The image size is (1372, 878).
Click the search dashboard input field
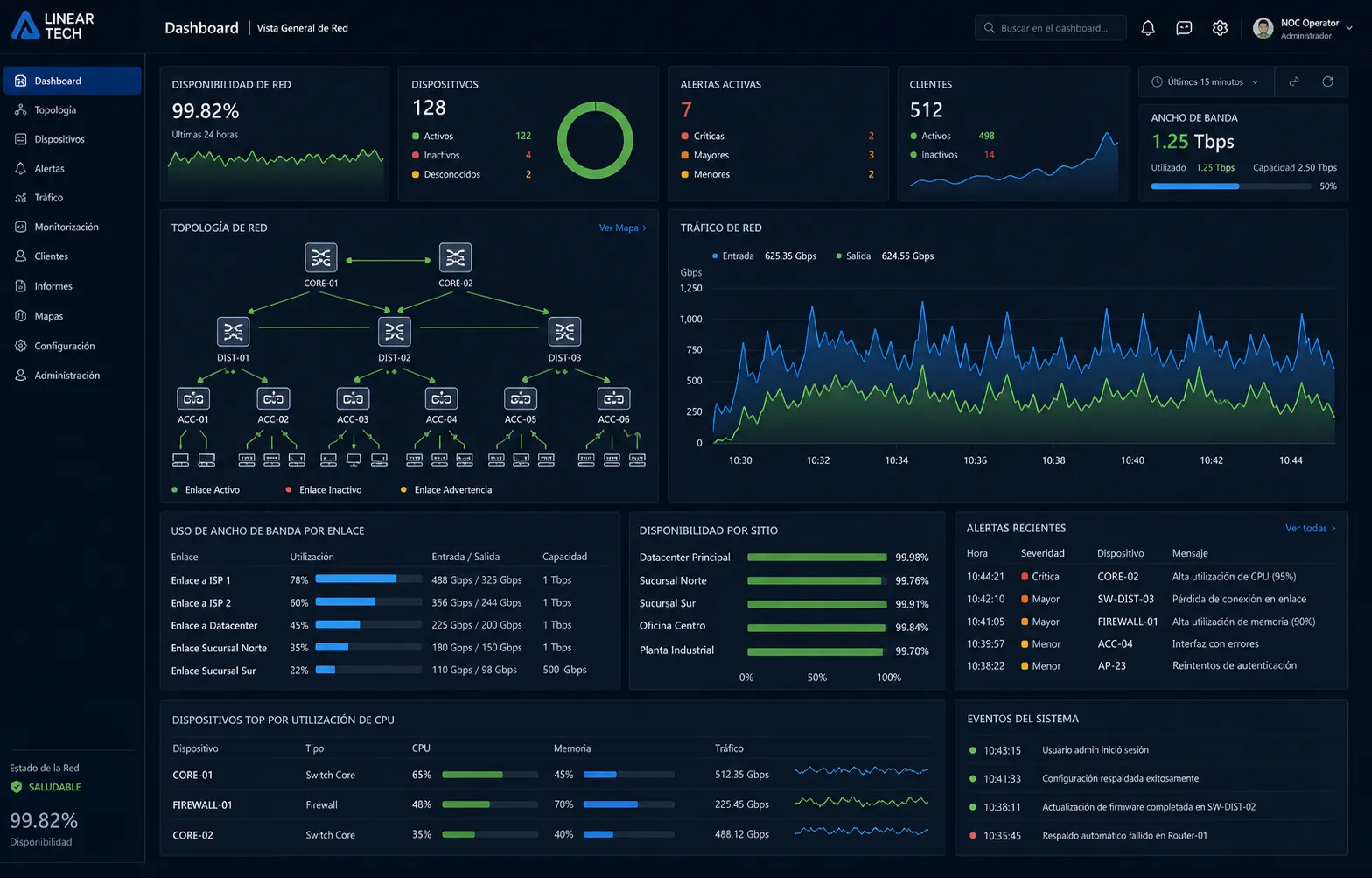(1050, 28)
